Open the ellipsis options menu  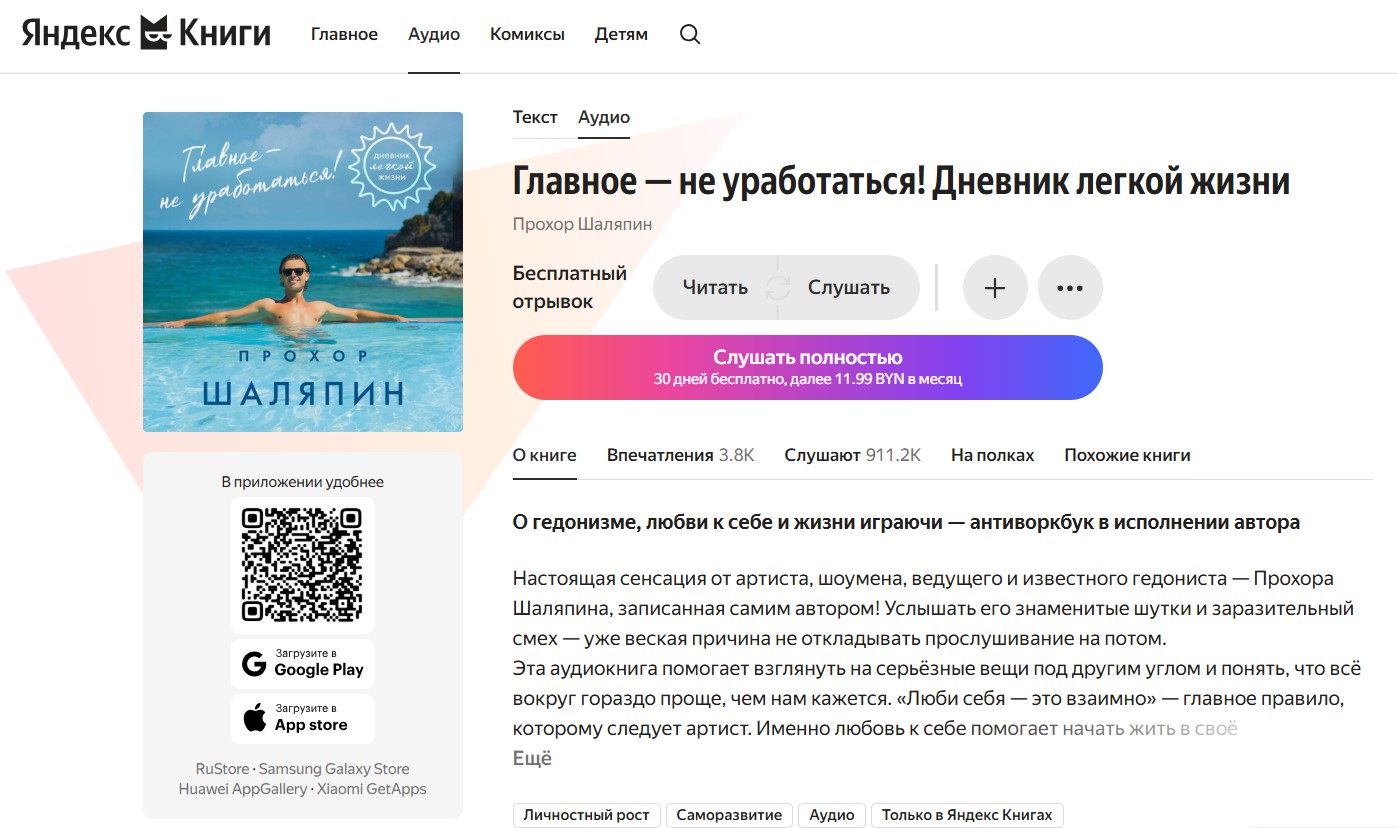click(x=1070, y=287)
